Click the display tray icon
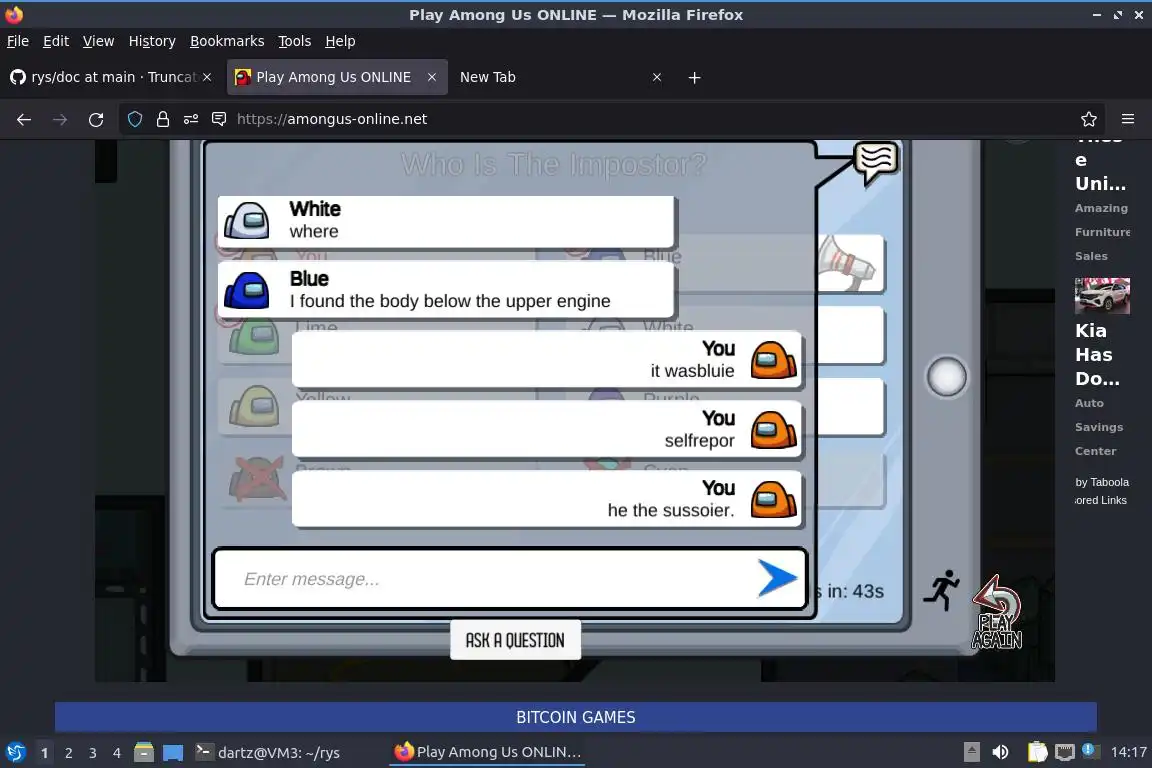The height and width of the screenshot is (768, 1152). tap(1065, 752)
